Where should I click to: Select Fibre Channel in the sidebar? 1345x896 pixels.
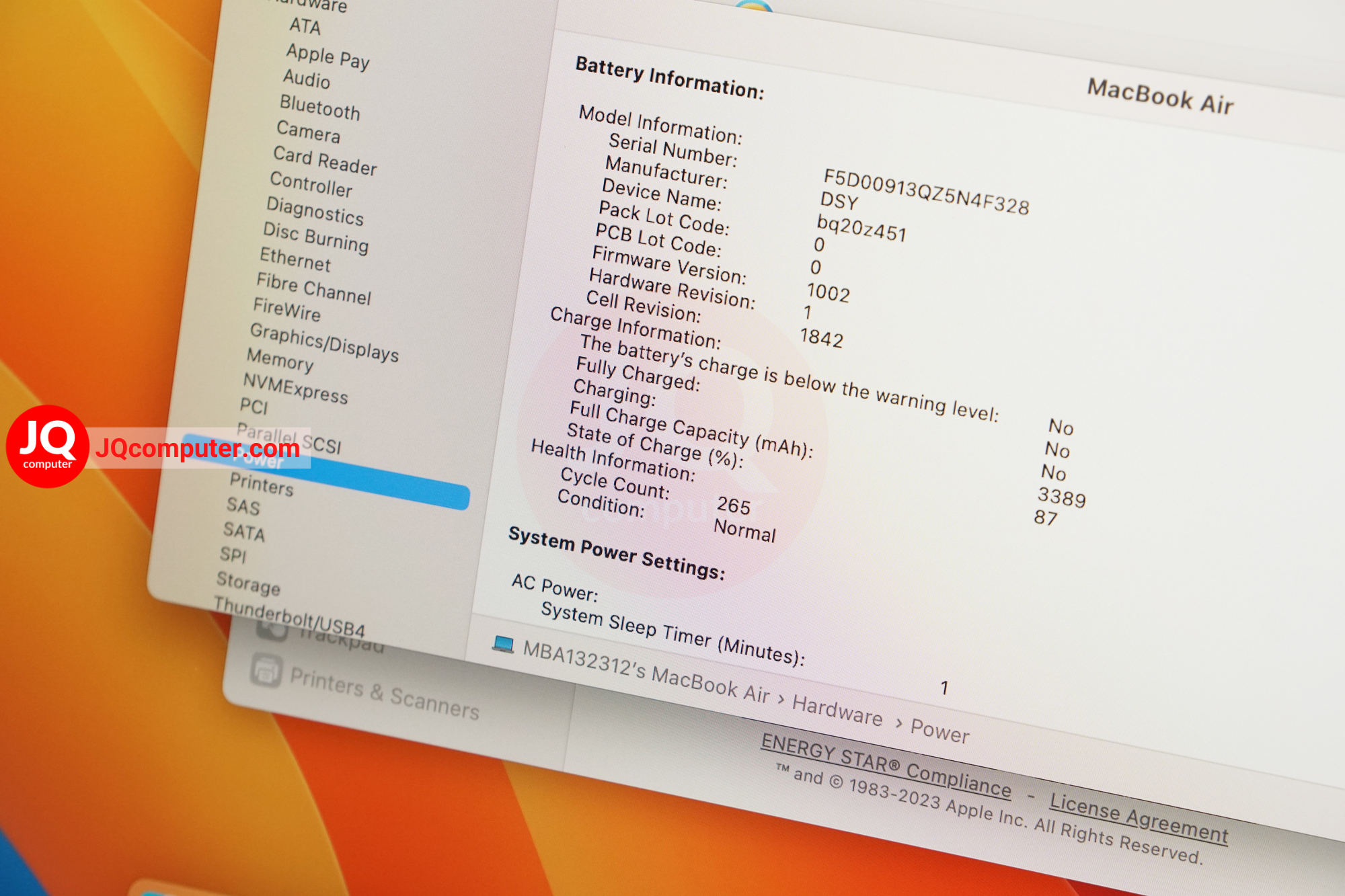(x=314, y=288)
